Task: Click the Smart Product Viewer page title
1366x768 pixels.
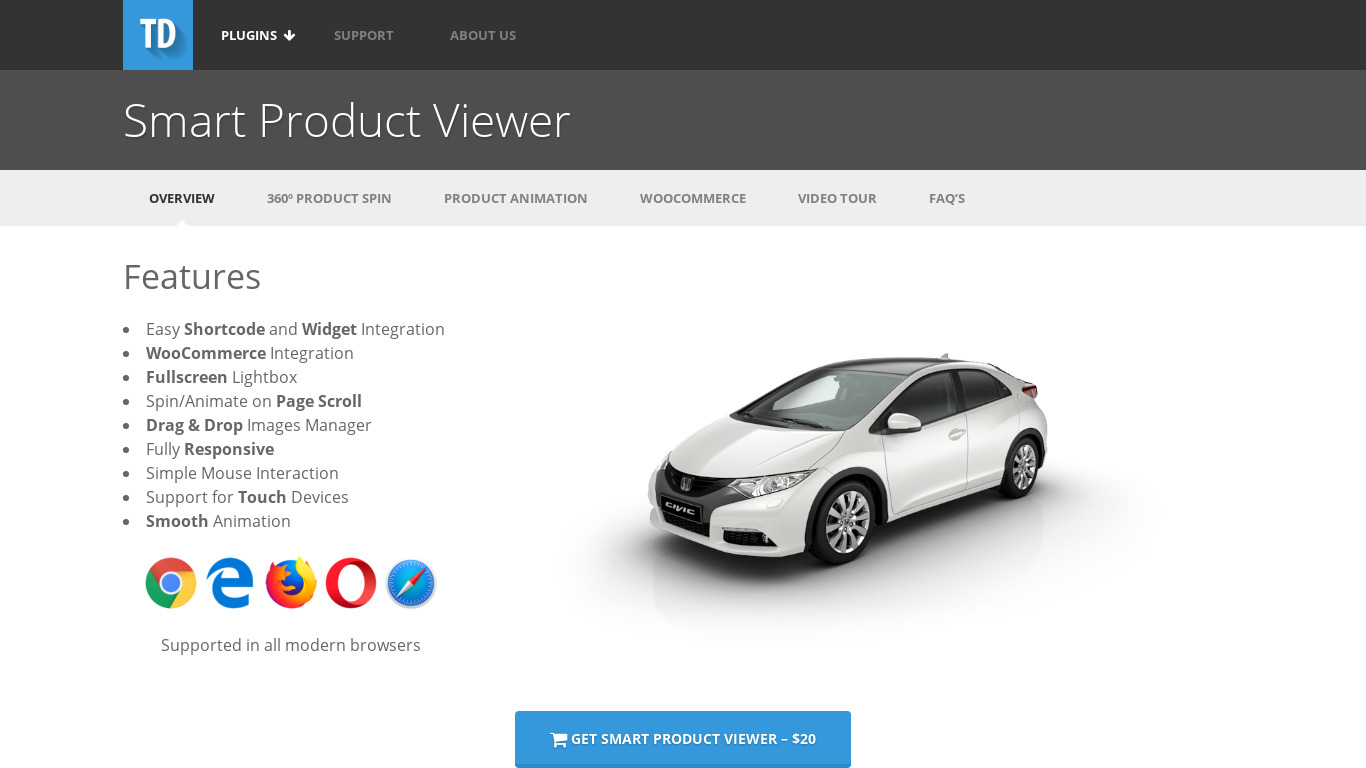Action: [x=347, y=120]
